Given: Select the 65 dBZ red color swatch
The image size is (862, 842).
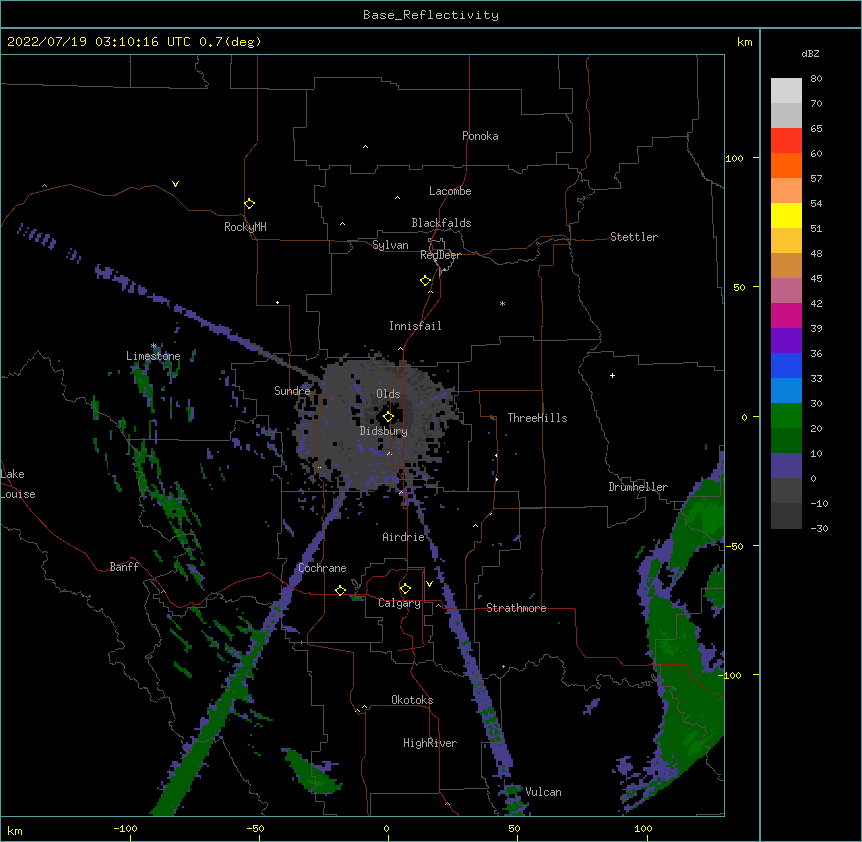Looking at the screenshot, I should coord(786,141).
